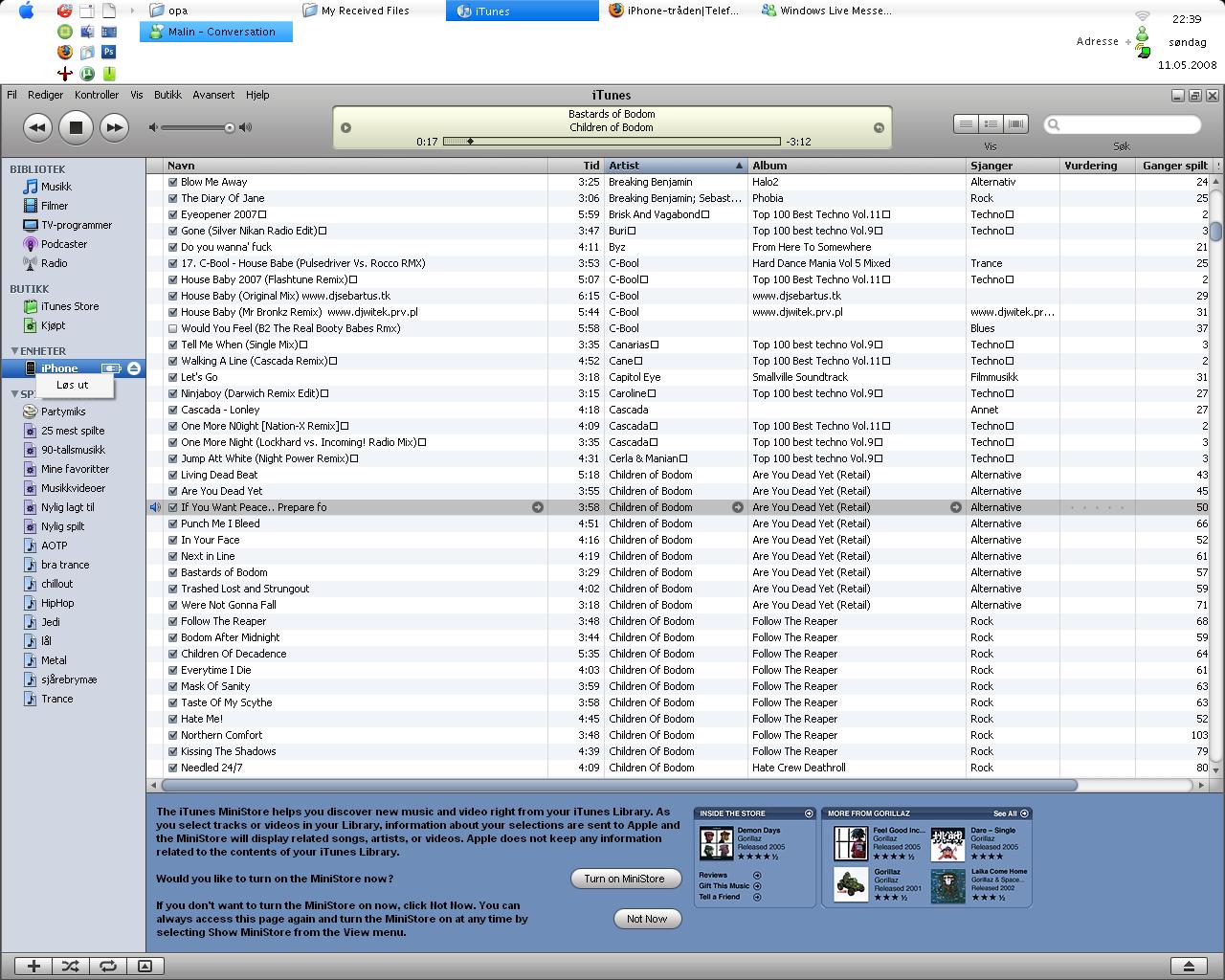1225x980 pixels.
Task: Open AOTP playlist
Action: pos(54,546)
